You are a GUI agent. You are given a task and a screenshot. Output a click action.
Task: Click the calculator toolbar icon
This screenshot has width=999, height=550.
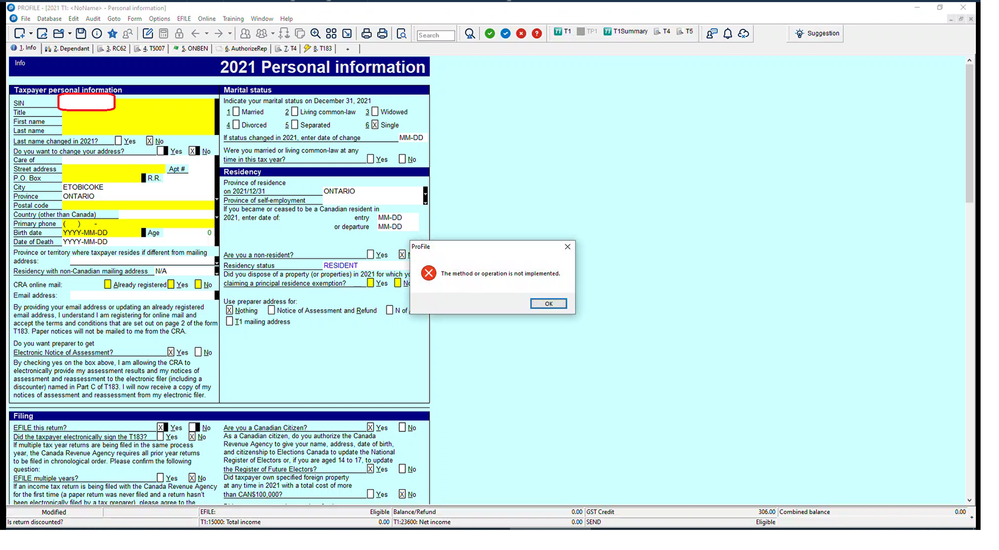pyautogui.click(x=164, y=34)
